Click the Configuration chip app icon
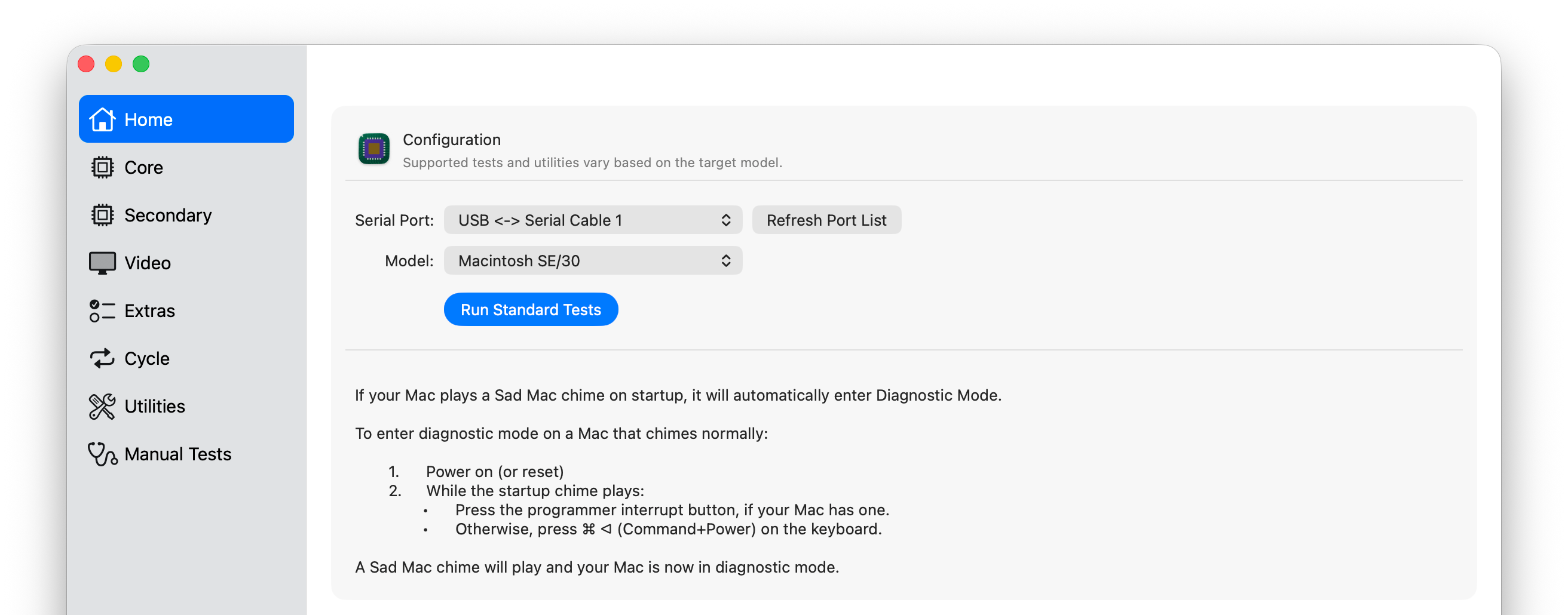The image size is (1568, 615). 373,149
